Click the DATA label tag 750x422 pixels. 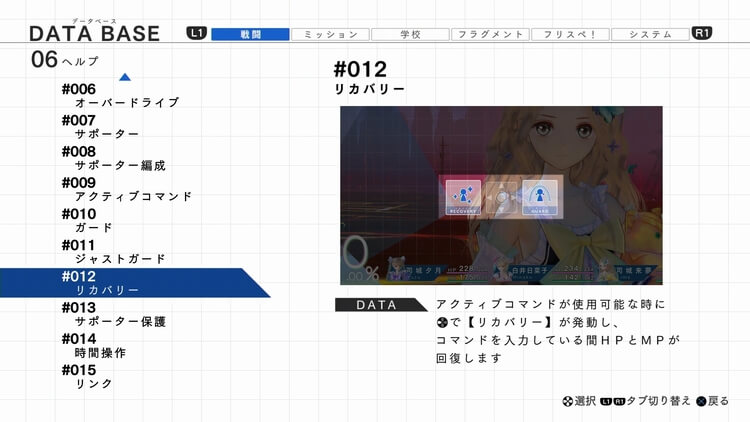point(381,305)
